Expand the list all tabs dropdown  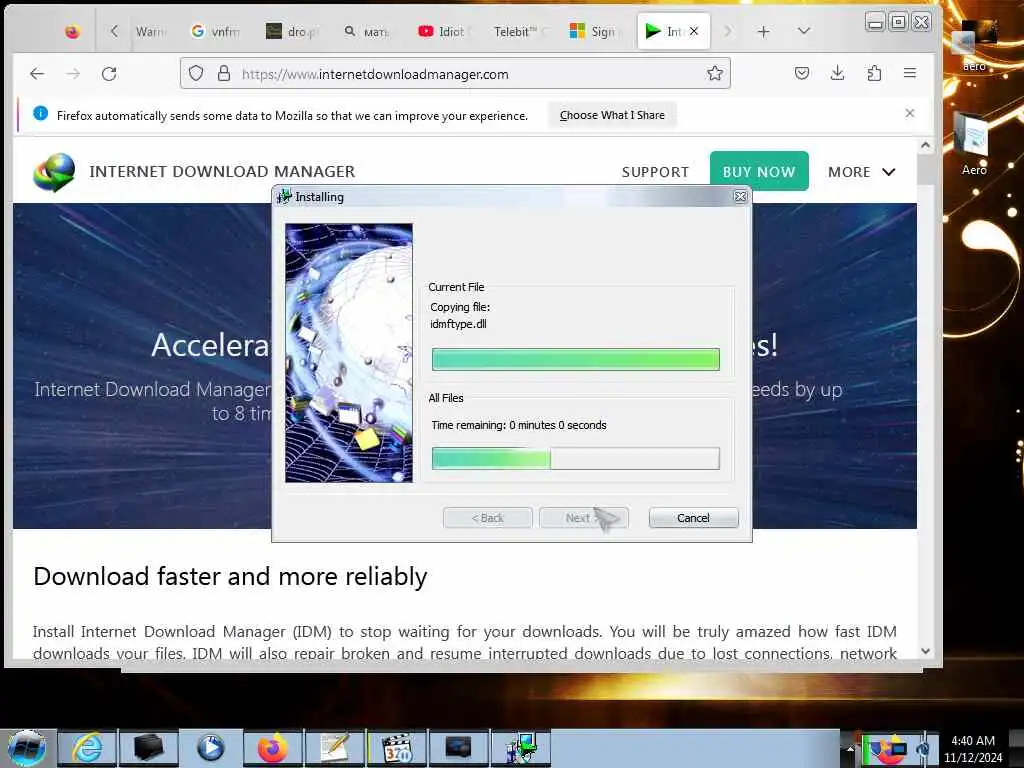[804, 31]
